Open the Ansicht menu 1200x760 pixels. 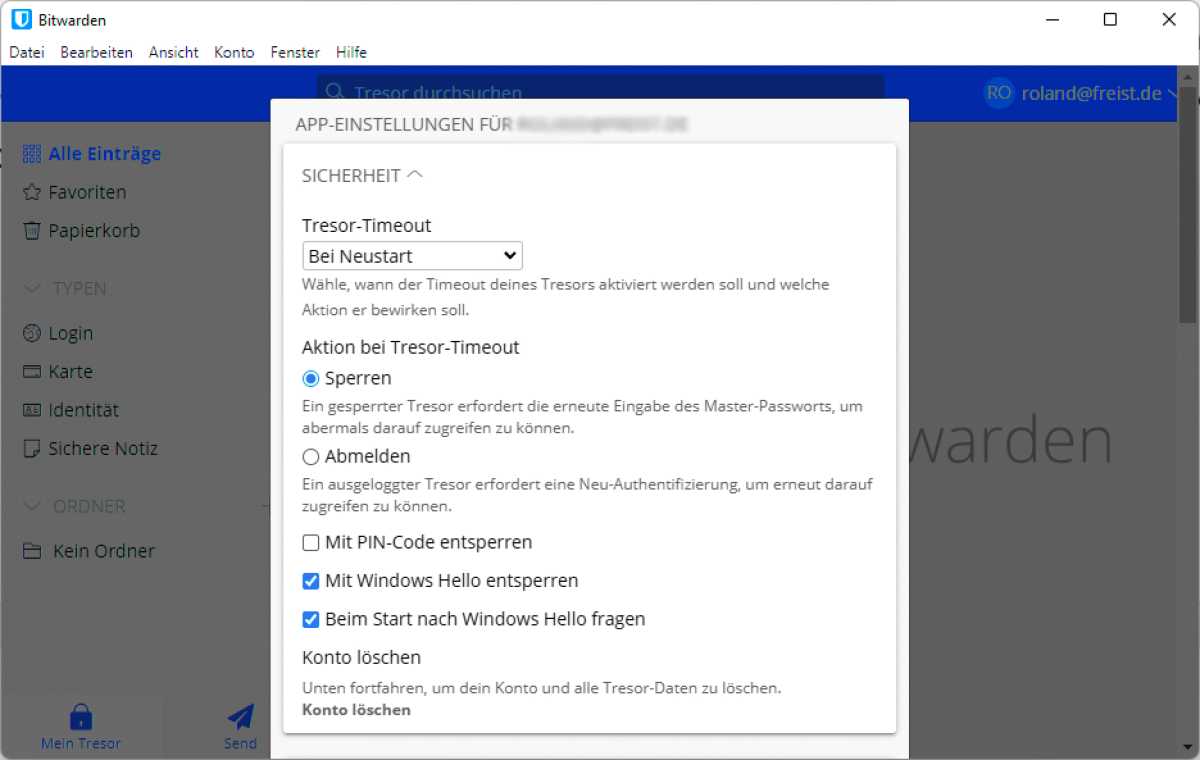pos(174,52)
